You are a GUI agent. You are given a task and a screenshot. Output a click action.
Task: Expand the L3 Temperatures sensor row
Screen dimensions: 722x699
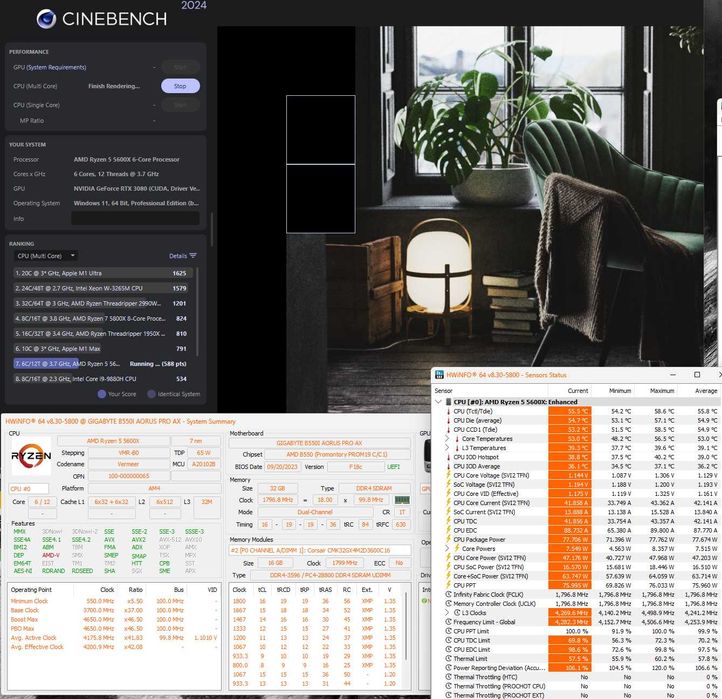[x=447, y=448]
